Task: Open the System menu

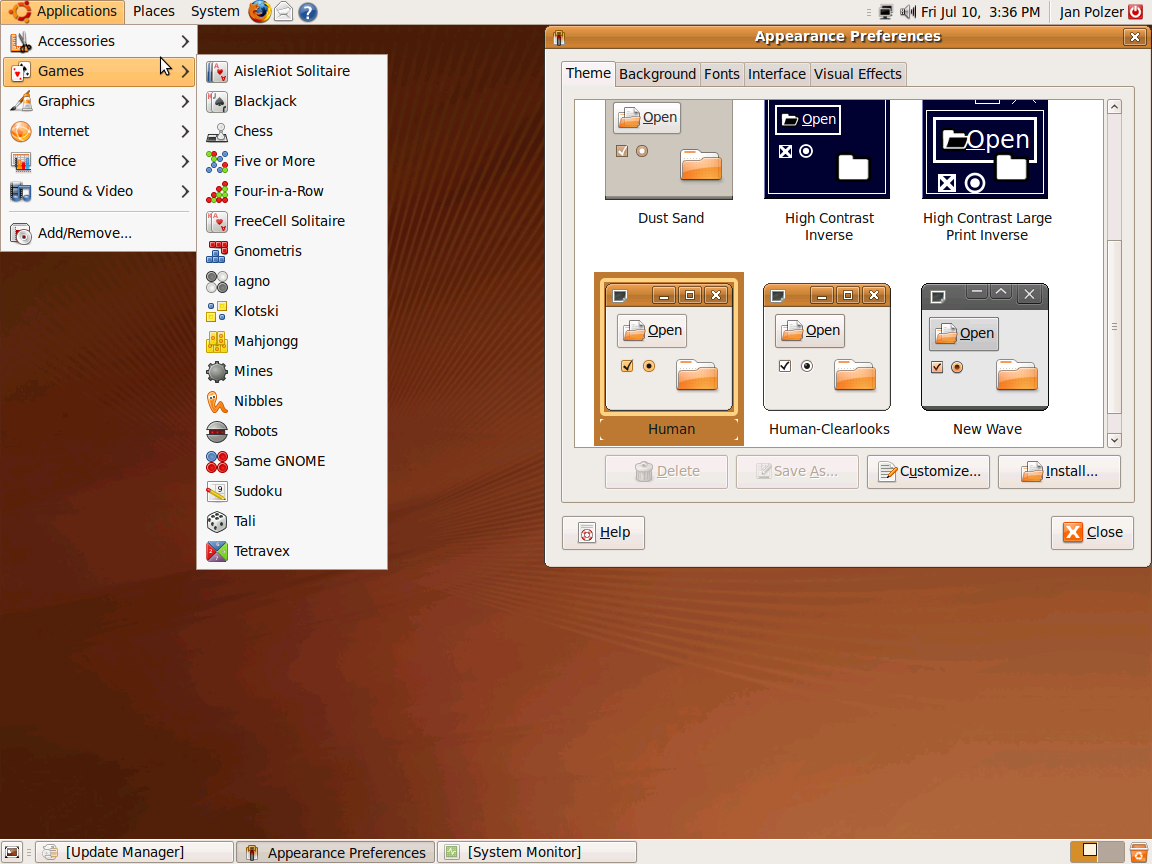Action: [x=215, y=12]
